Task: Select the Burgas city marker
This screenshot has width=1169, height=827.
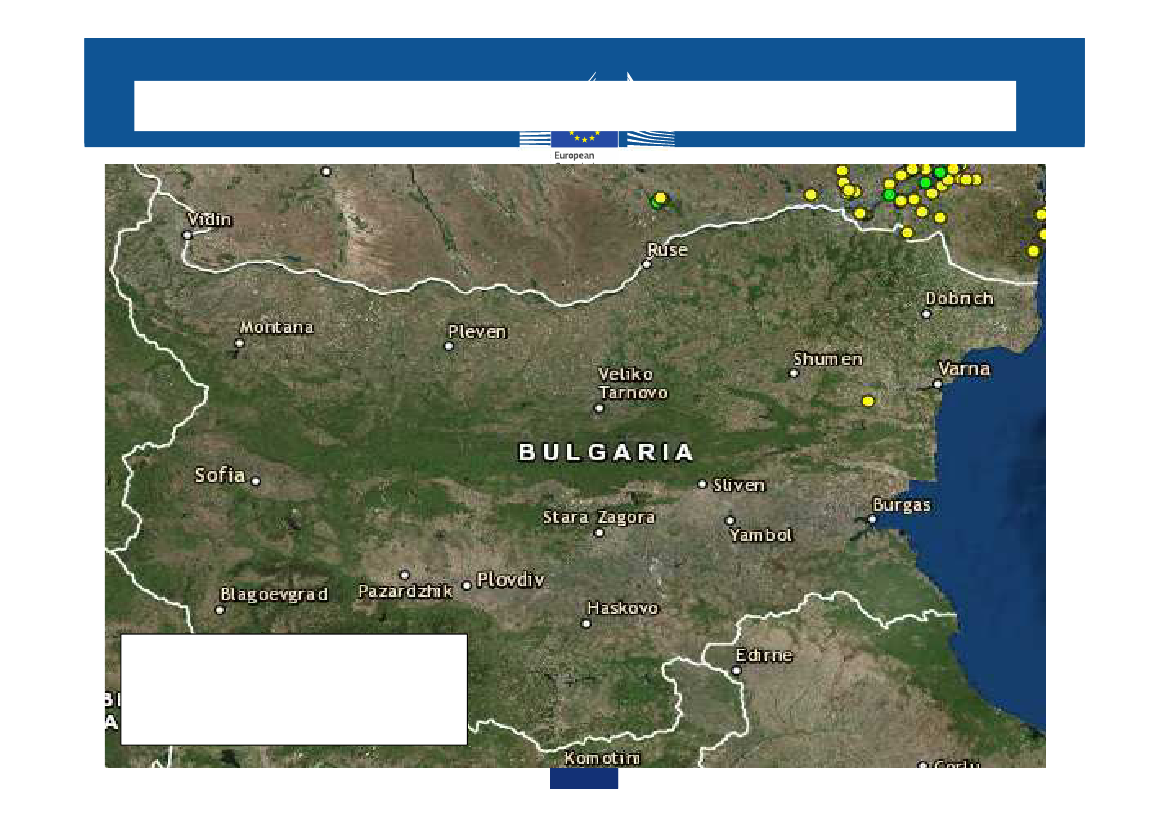Action: point(872,519)
